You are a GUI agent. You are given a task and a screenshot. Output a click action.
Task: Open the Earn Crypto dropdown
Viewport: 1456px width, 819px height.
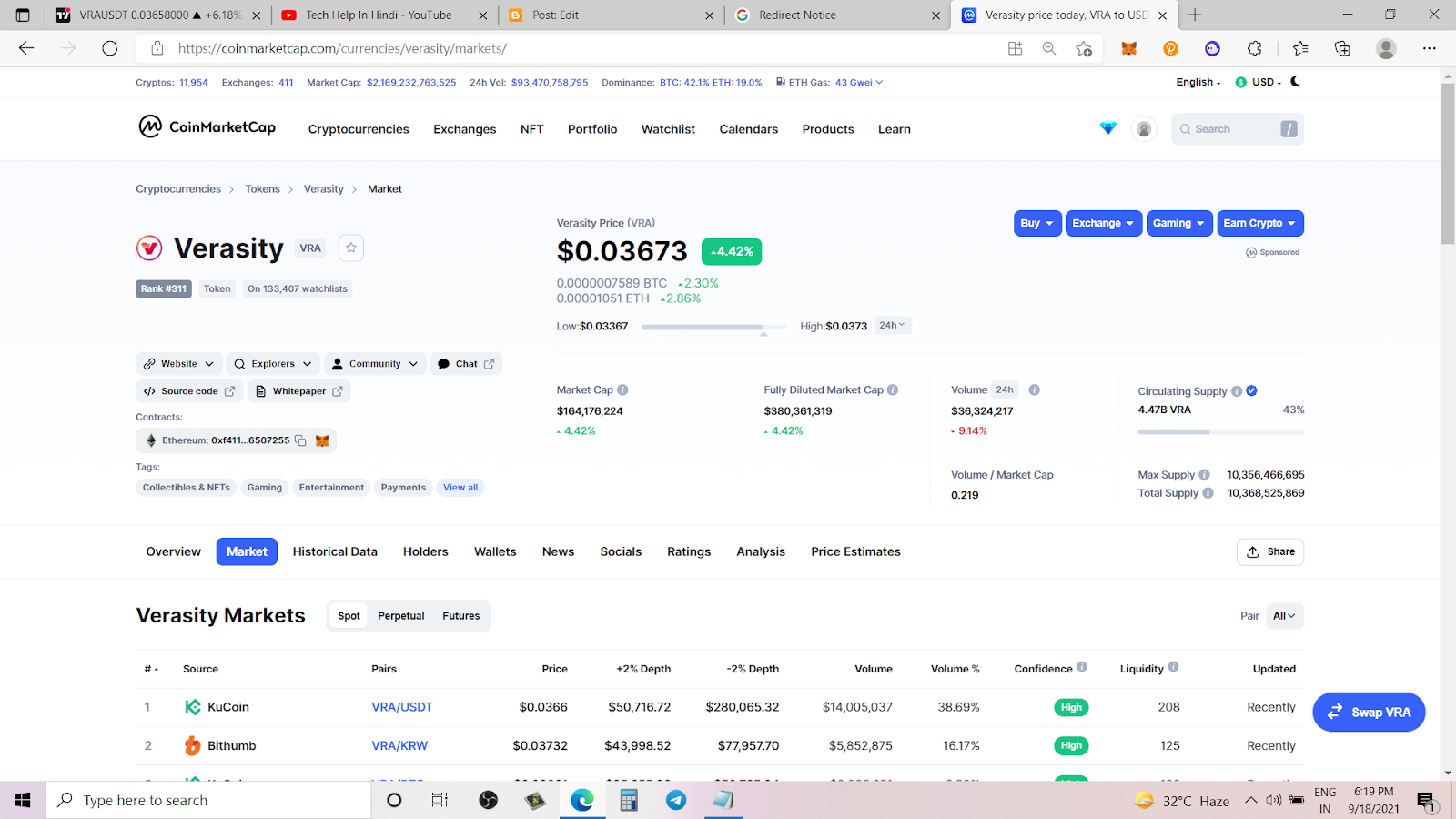(x=1260, y=223)
